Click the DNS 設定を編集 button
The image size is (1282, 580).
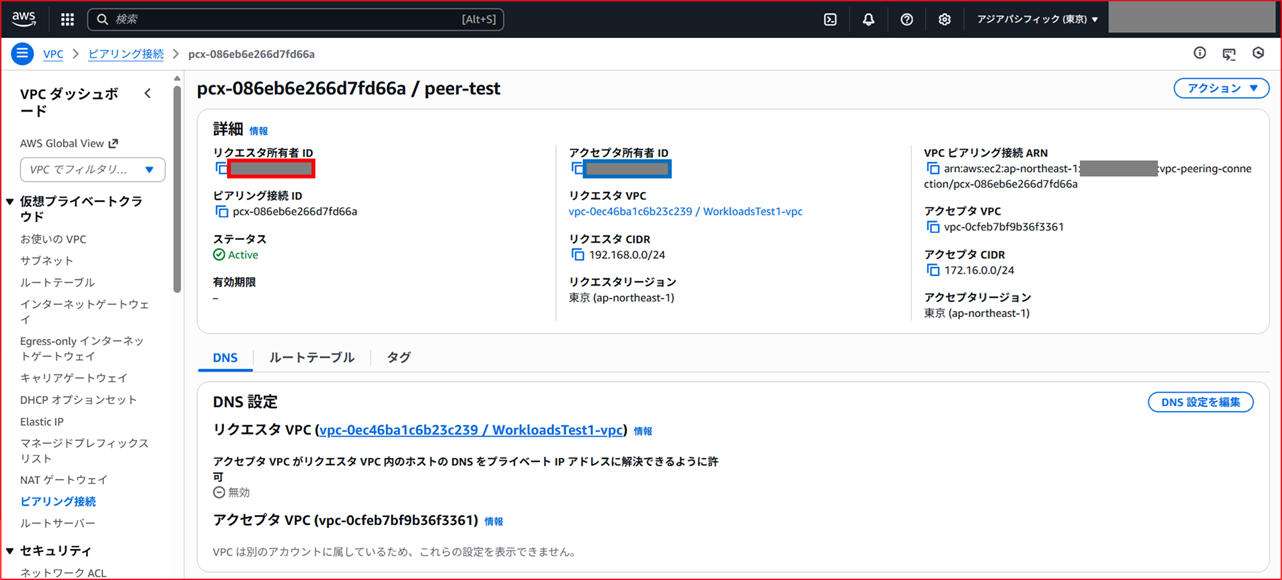click(1200, 401)
